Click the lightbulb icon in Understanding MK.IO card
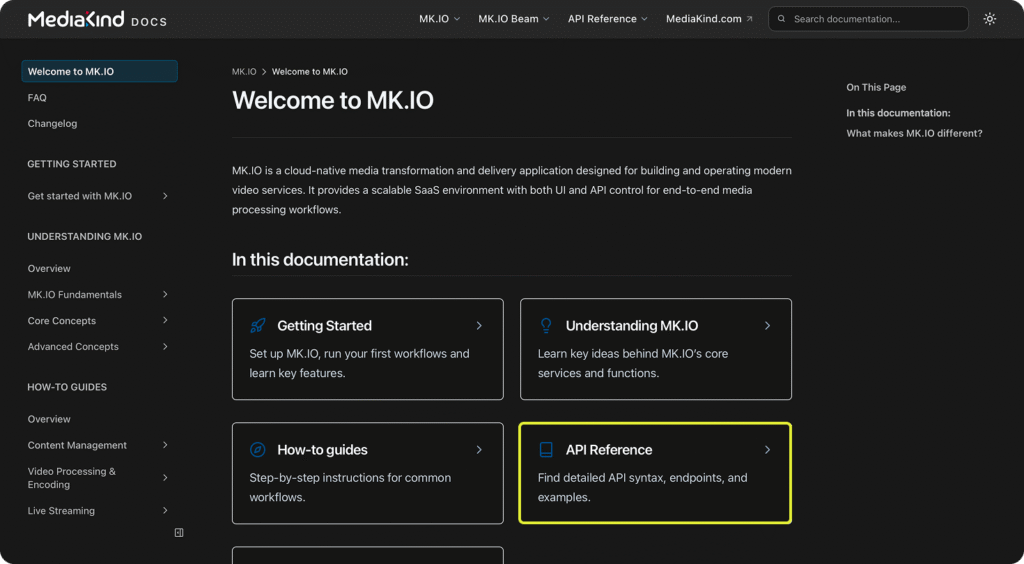Screen dimensions: 1024x564 click(546, 326)
